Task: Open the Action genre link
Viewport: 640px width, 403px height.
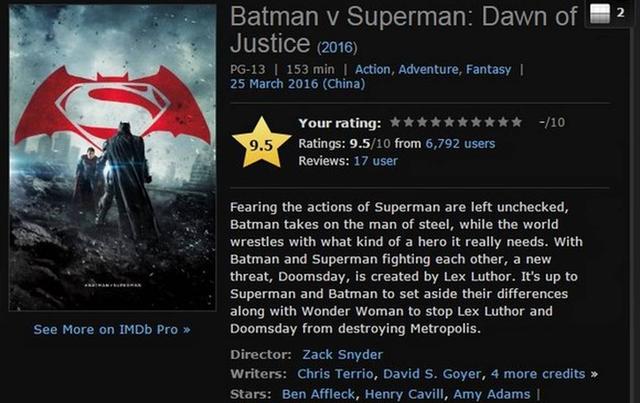Action: click(373, 69)
